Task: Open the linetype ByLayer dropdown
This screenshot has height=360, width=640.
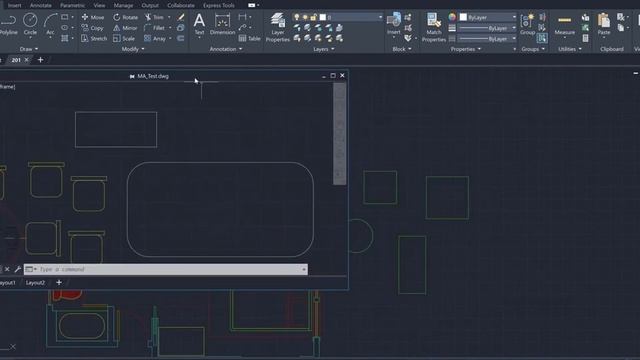Action: (x=487, y=39)
